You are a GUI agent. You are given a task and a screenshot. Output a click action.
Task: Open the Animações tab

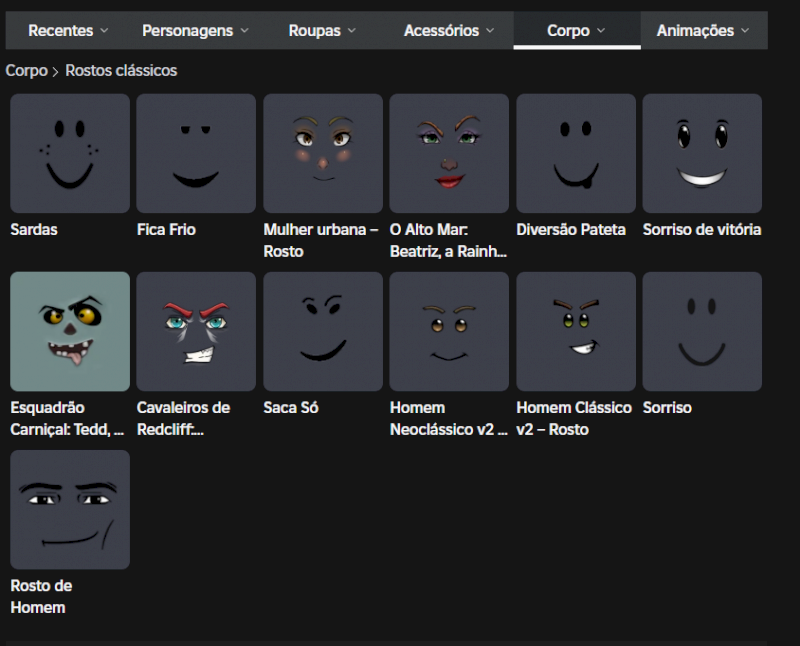(x=703, y=31)
